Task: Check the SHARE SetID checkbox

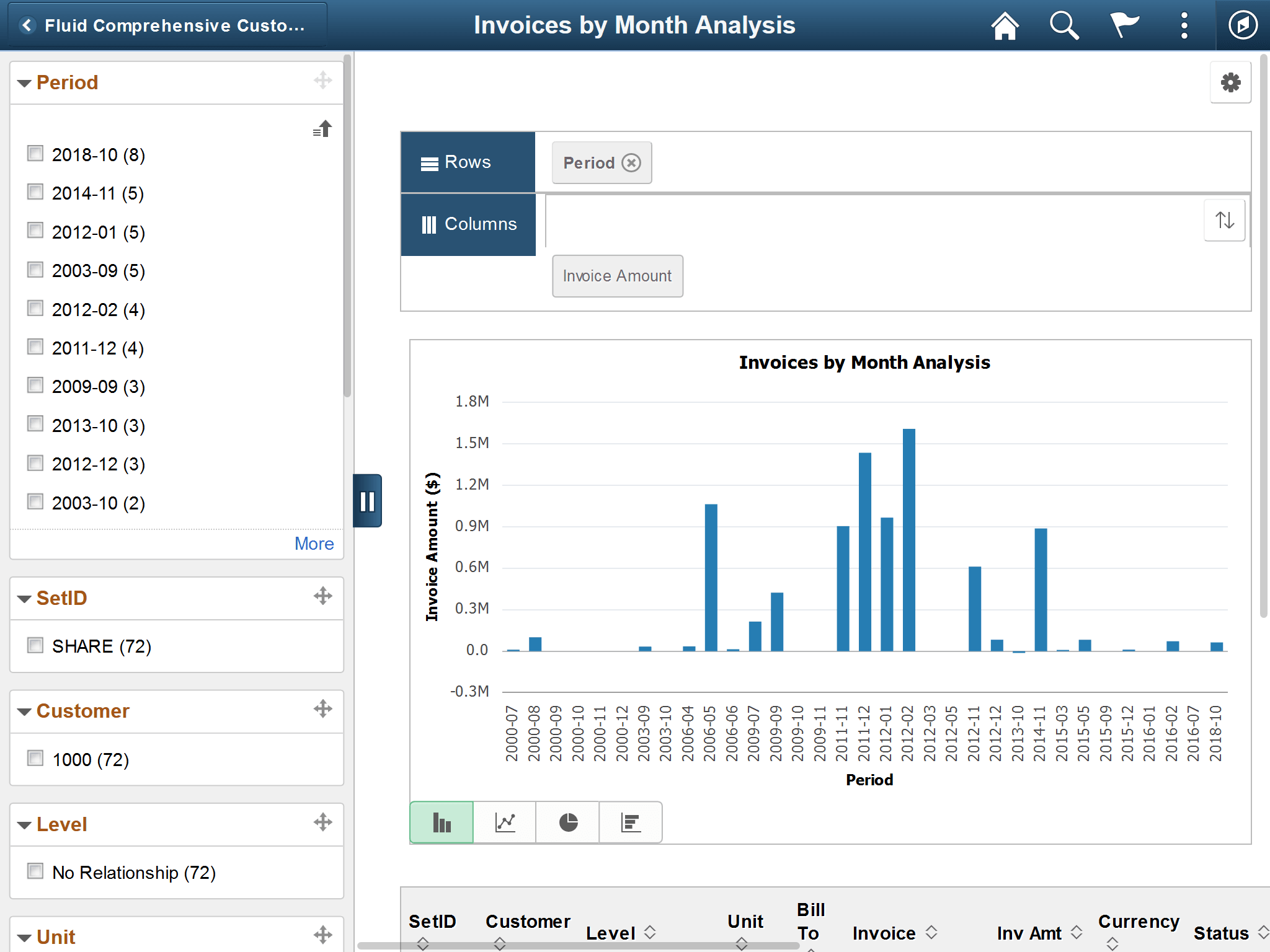Action: [35, 645]
